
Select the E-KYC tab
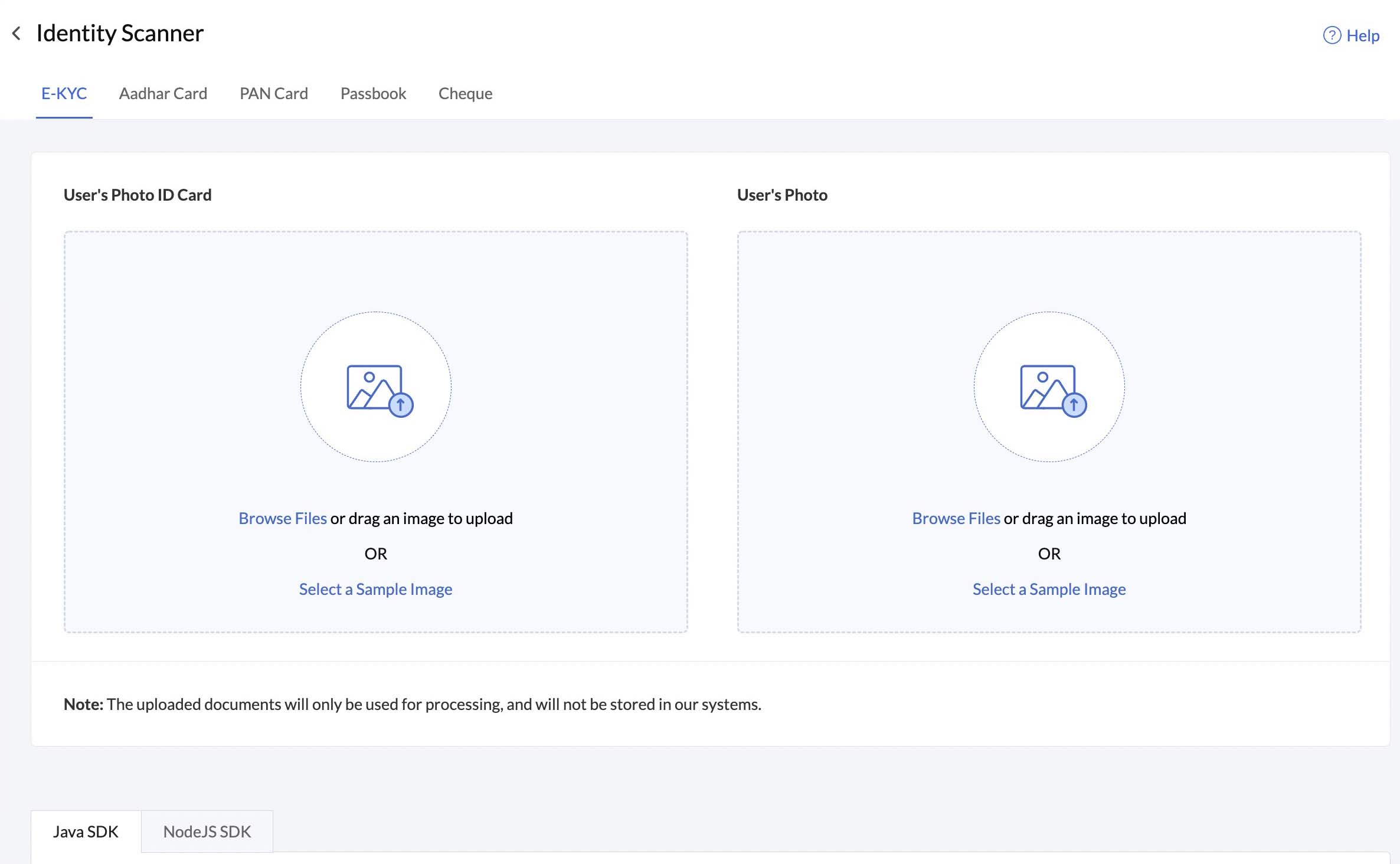pyautogui.click(x=64, y=93)
